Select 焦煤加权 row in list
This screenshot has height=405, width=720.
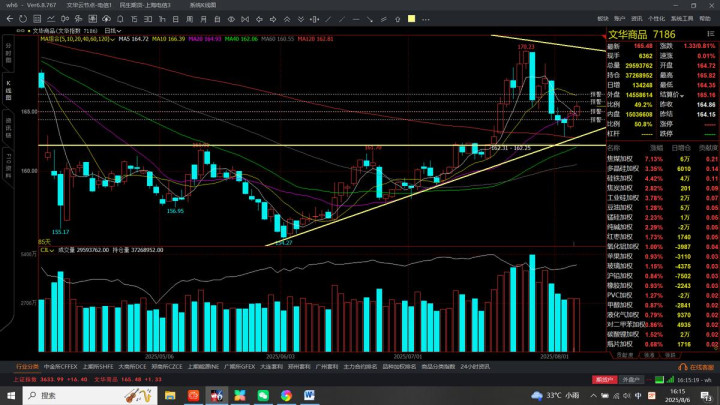[x=663, y=159]
